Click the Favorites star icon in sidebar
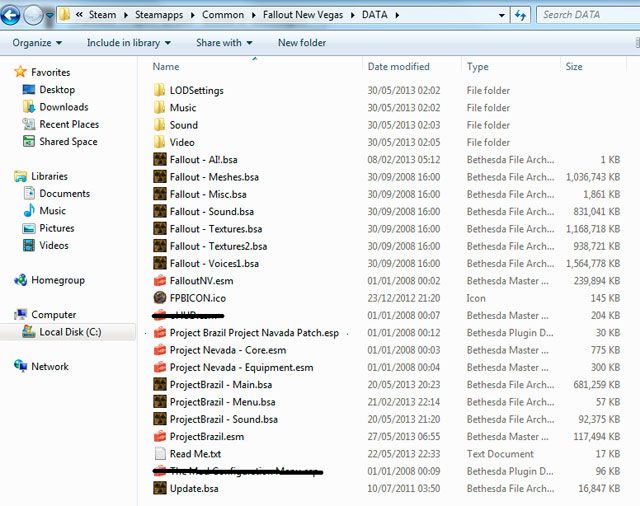The height and width of the screenshot is (506, 640). click(x=20, y=72)
